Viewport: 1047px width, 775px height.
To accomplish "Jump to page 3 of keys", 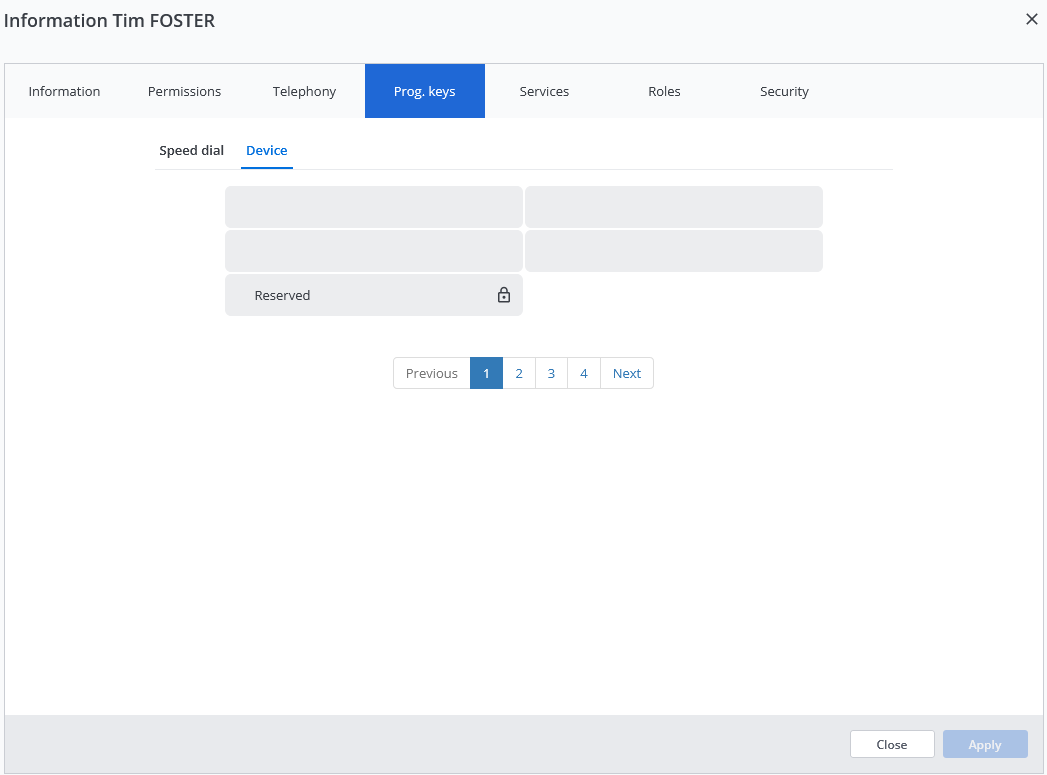I will click(551, 373).
